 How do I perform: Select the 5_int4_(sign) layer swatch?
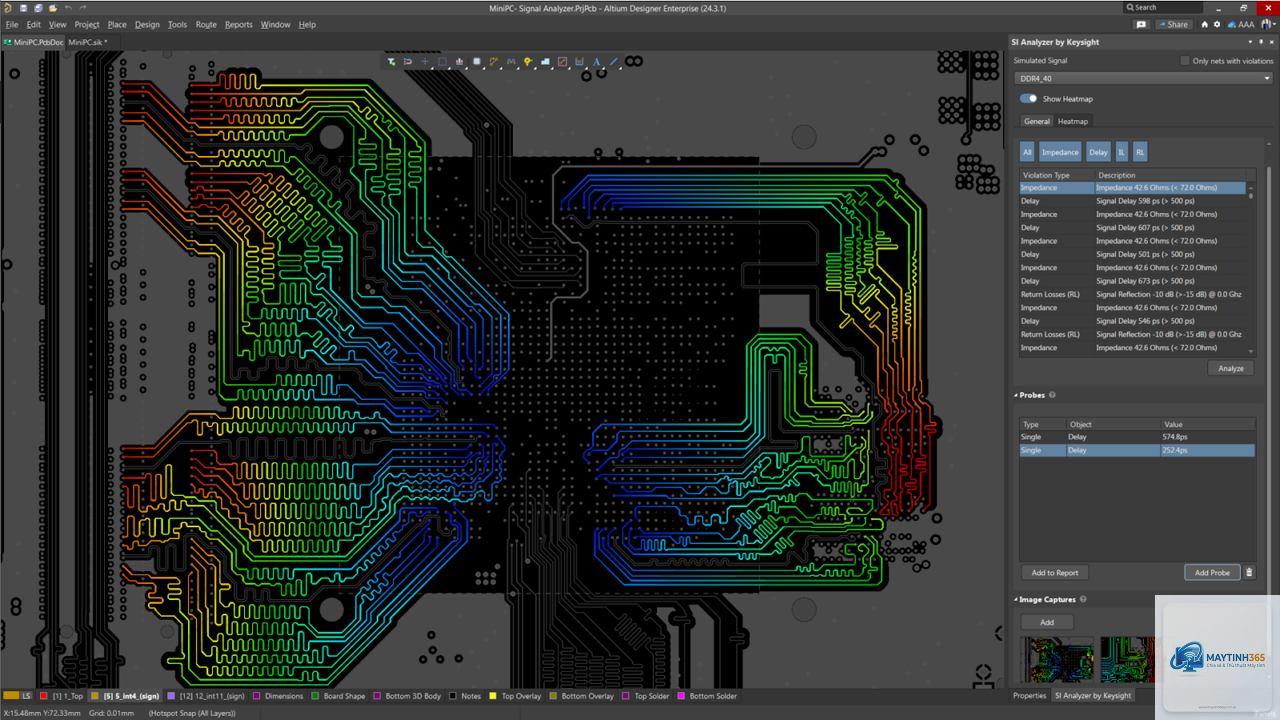95,696
